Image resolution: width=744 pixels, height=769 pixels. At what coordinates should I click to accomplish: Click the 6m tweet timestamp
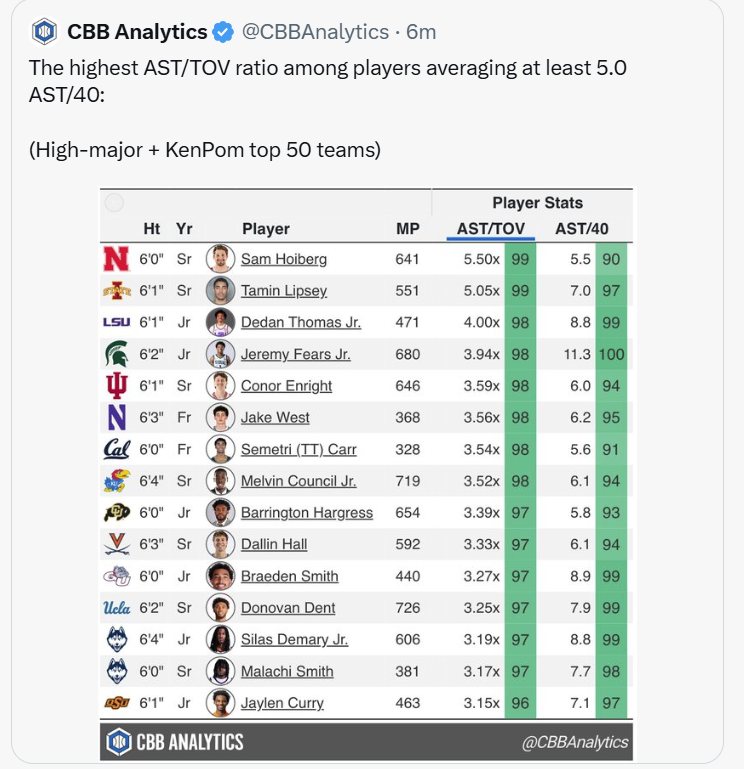click(421, 32)
